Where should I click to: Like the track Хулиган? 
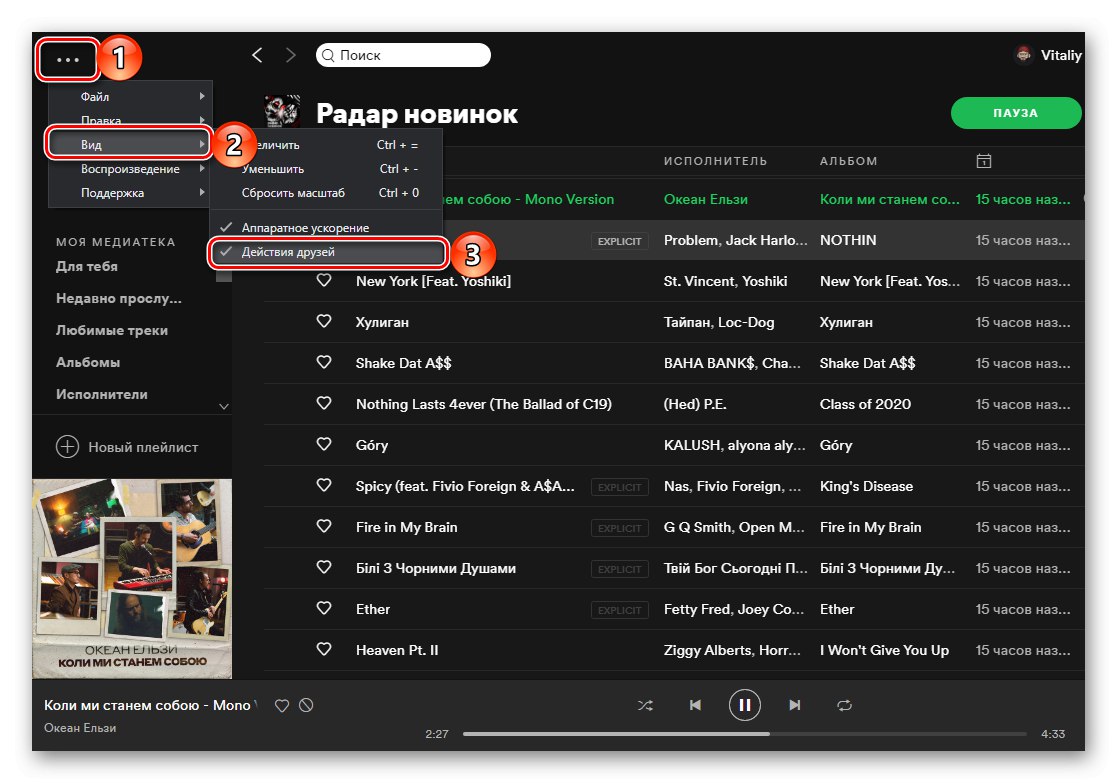click(324, 321)
